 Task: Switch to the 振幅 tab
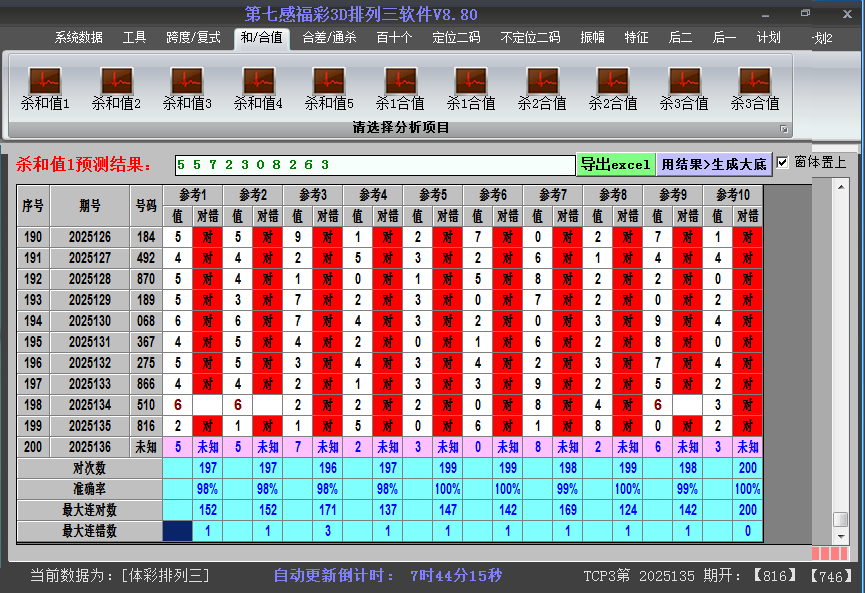coord(592,38)
